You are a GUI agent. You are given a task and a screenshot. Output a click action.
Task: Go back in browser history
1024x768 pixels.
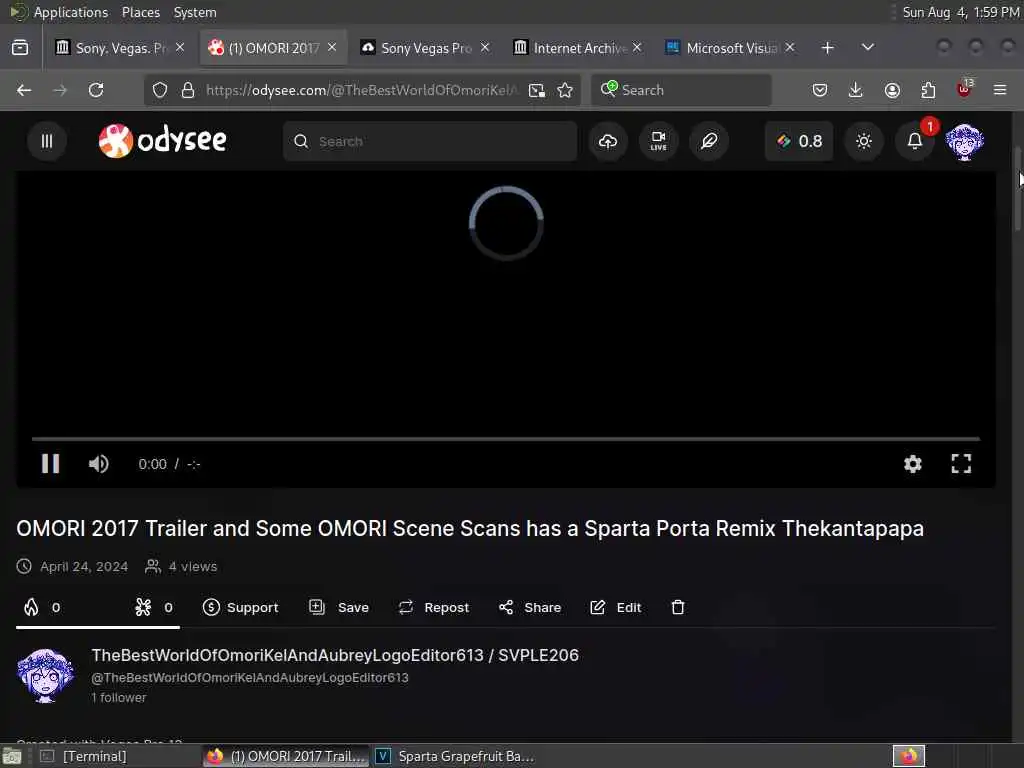[x=24, y=90]
